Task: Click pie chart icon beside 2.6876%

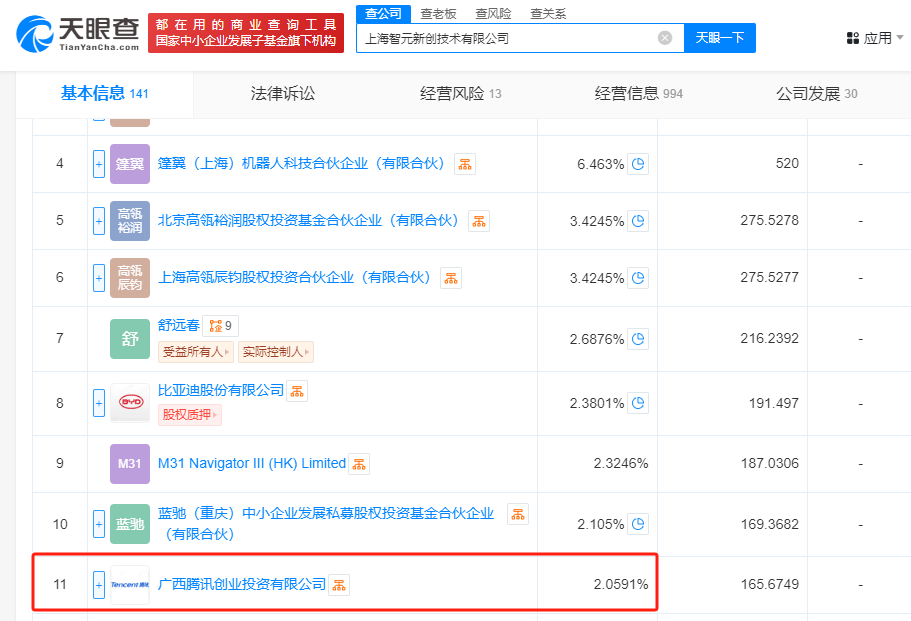Action: click(x=638, y=339)
